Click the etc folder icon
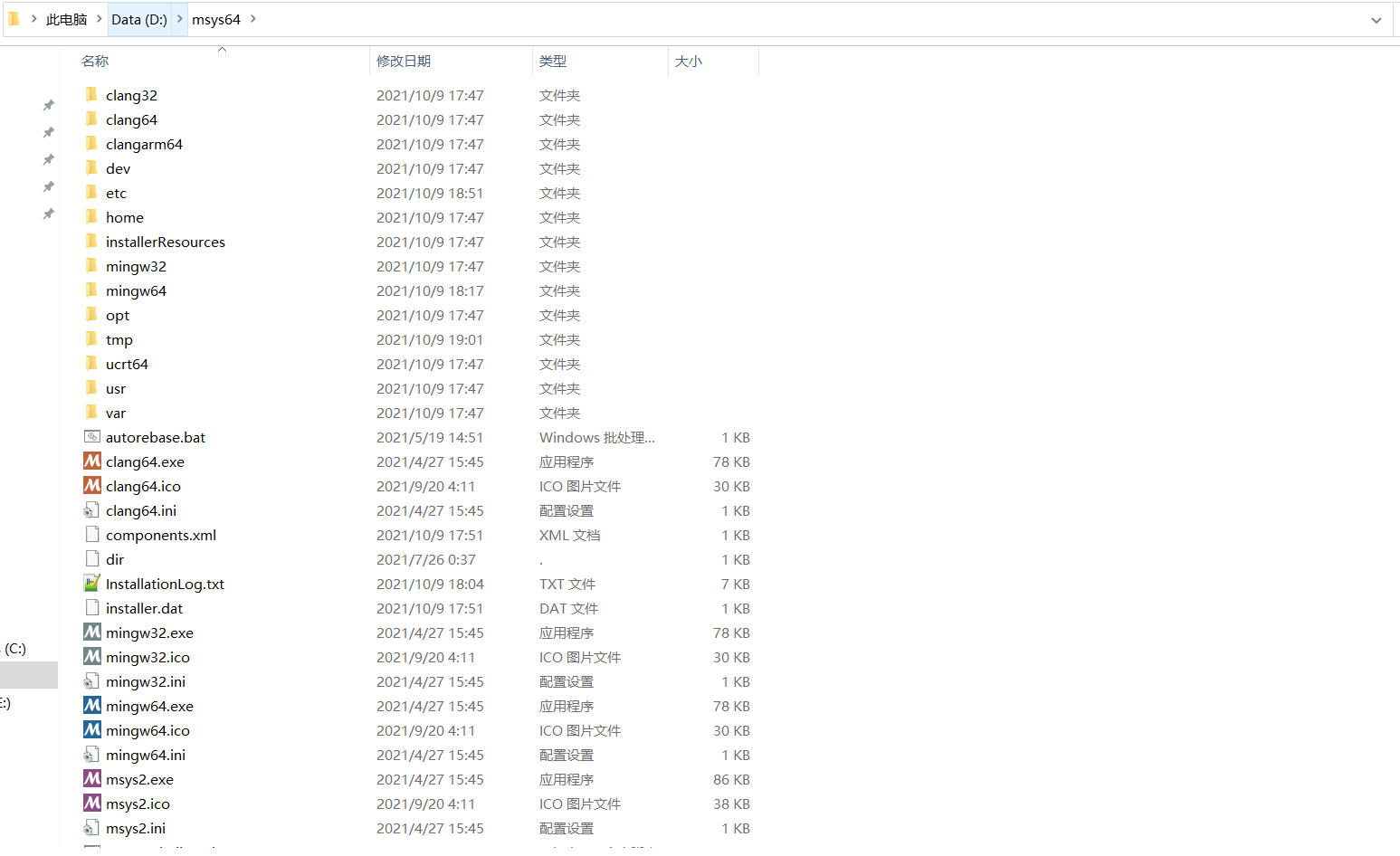This screenshot has height=856, width=1400. coord(91,193)
